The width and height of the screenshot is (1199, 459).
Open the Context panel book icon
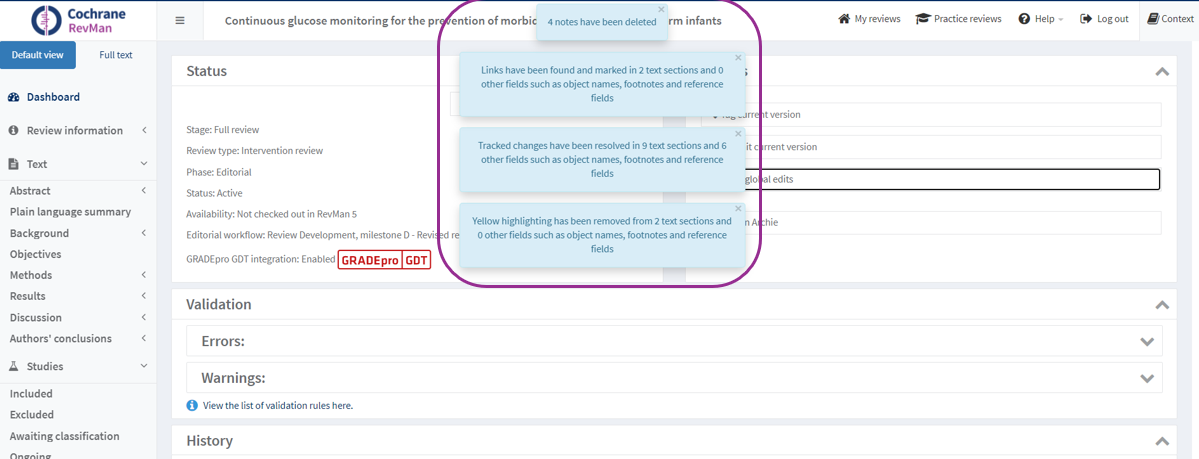point(1153,19)
